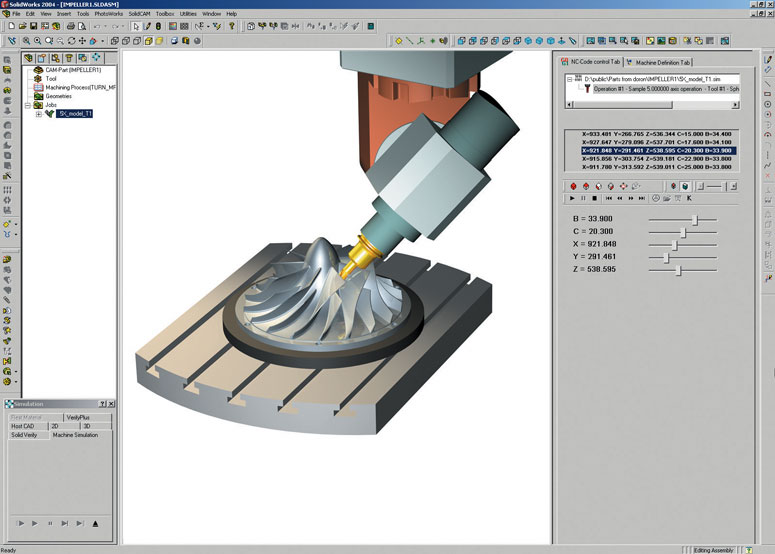Image resolution: width=775 pixels, height=554 pixels.
Task: Click the Coordinate System icon
Action: coord(421,41)
